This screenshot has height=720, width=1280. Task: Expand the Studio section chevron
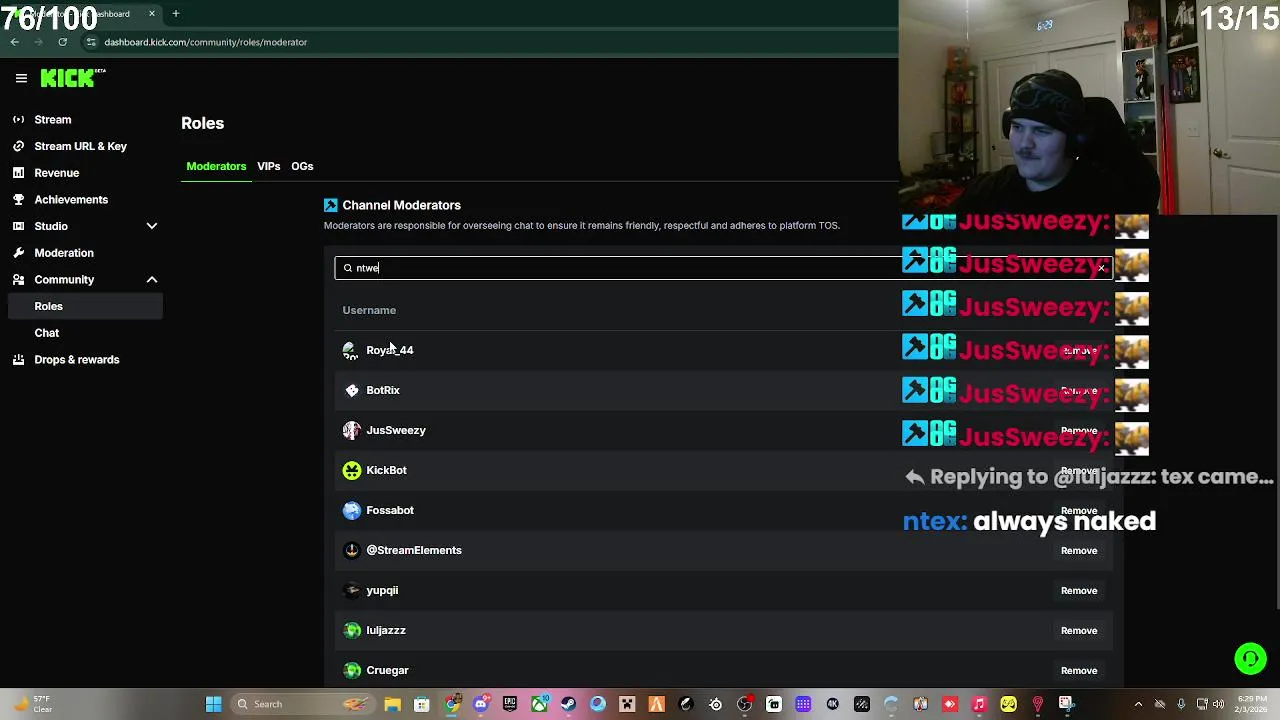point(152,227)
